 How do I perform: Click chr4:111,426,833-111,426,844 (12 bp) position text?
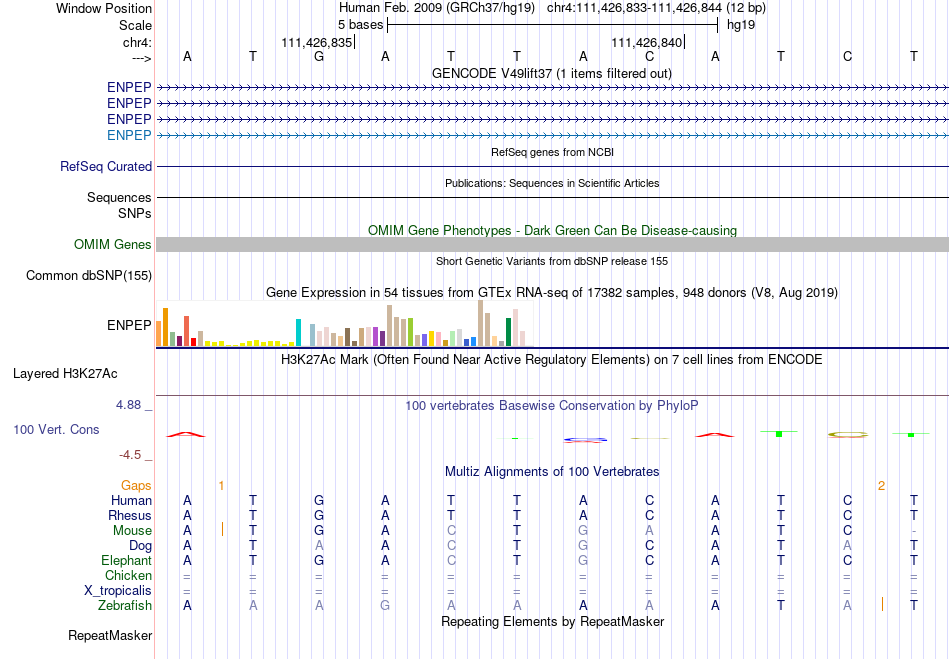click(656, 8)
